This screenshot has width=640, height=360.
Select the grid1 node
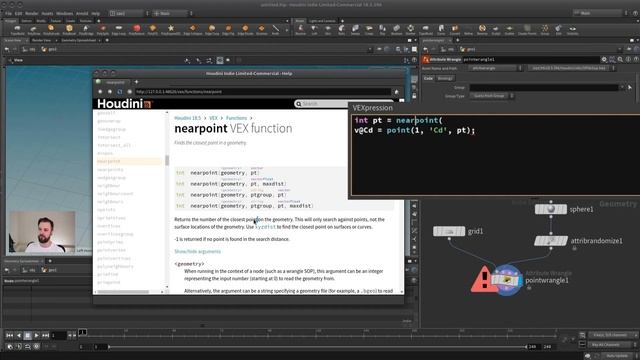[449, 231]
